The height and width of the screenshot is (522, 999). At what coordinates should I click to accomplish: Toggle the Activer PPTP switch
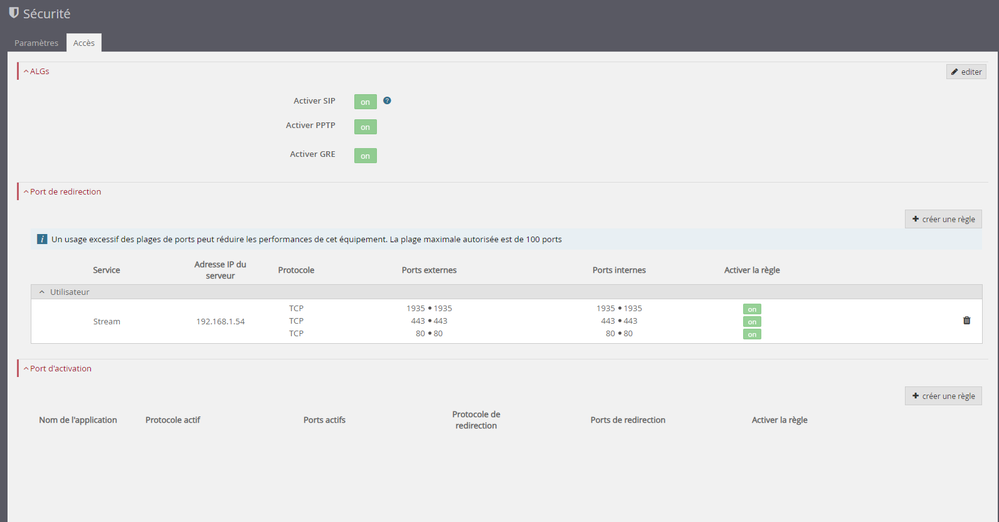click(x=365, y=127)
